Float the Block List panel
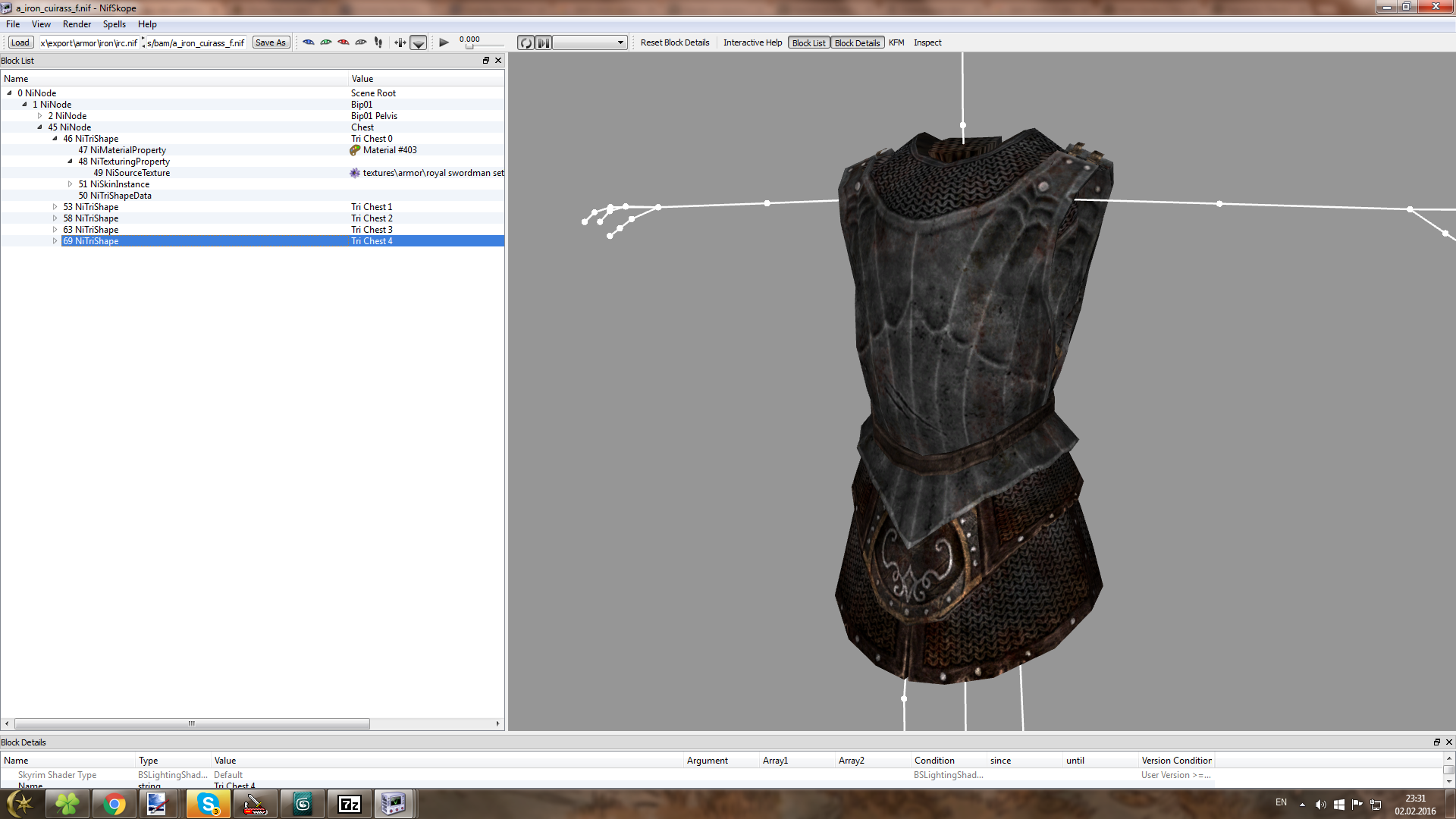Screen dimensions: 1456x819 (486, 61)
